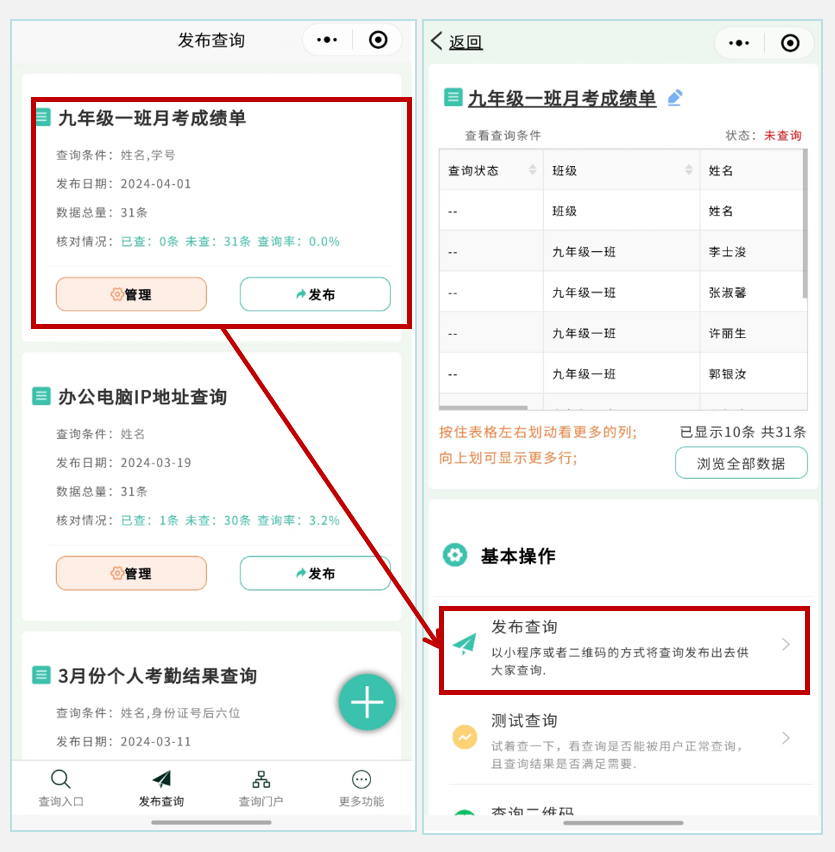Tap 发布 for 九年级一班月考成绩单
835x852 pixels.
(315, 294)
